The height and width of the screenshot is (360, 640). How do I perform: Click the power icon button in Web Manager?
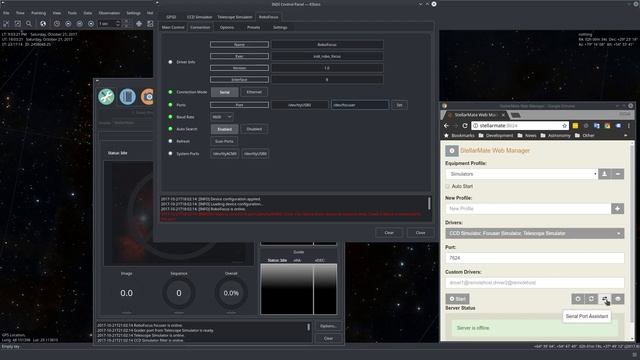pos(578,299)
